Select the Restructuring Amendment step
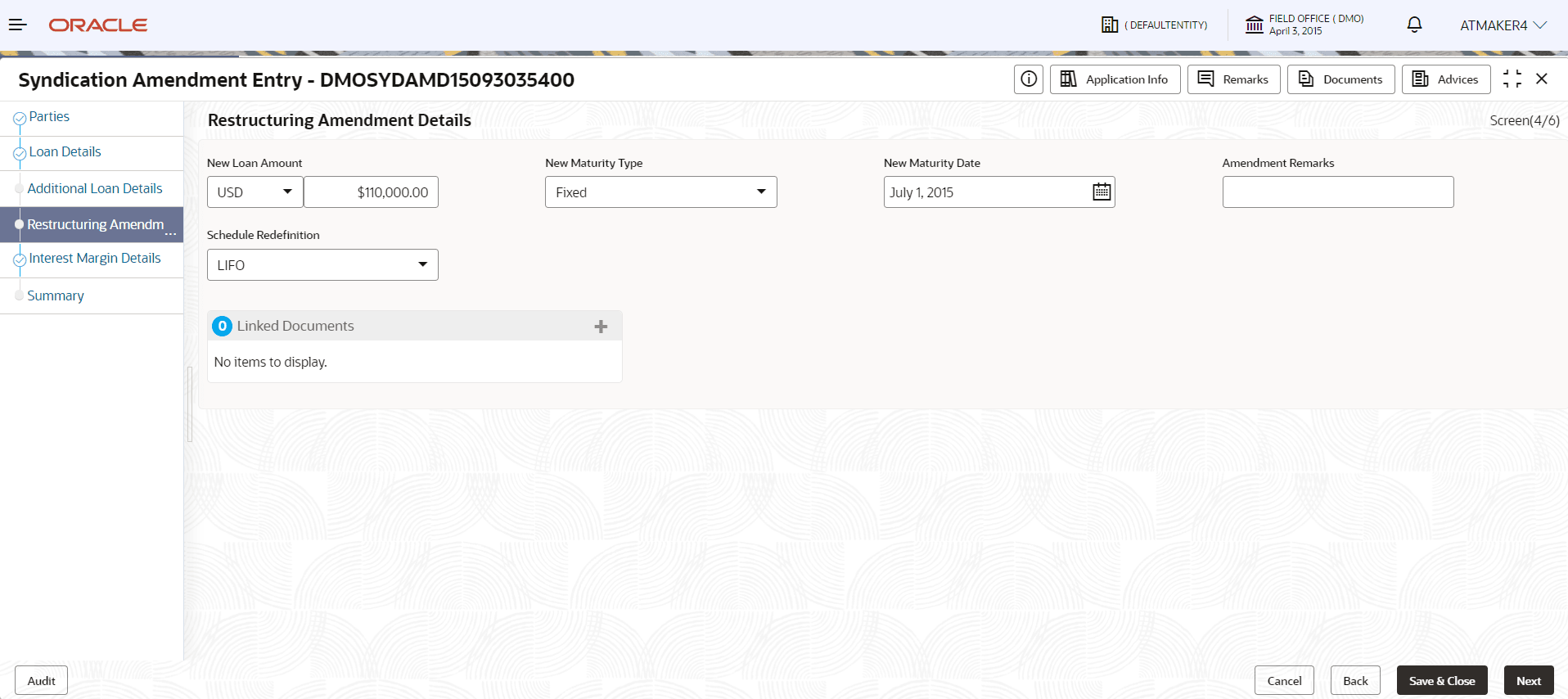 pyautogui.click(x=92, y=224)
